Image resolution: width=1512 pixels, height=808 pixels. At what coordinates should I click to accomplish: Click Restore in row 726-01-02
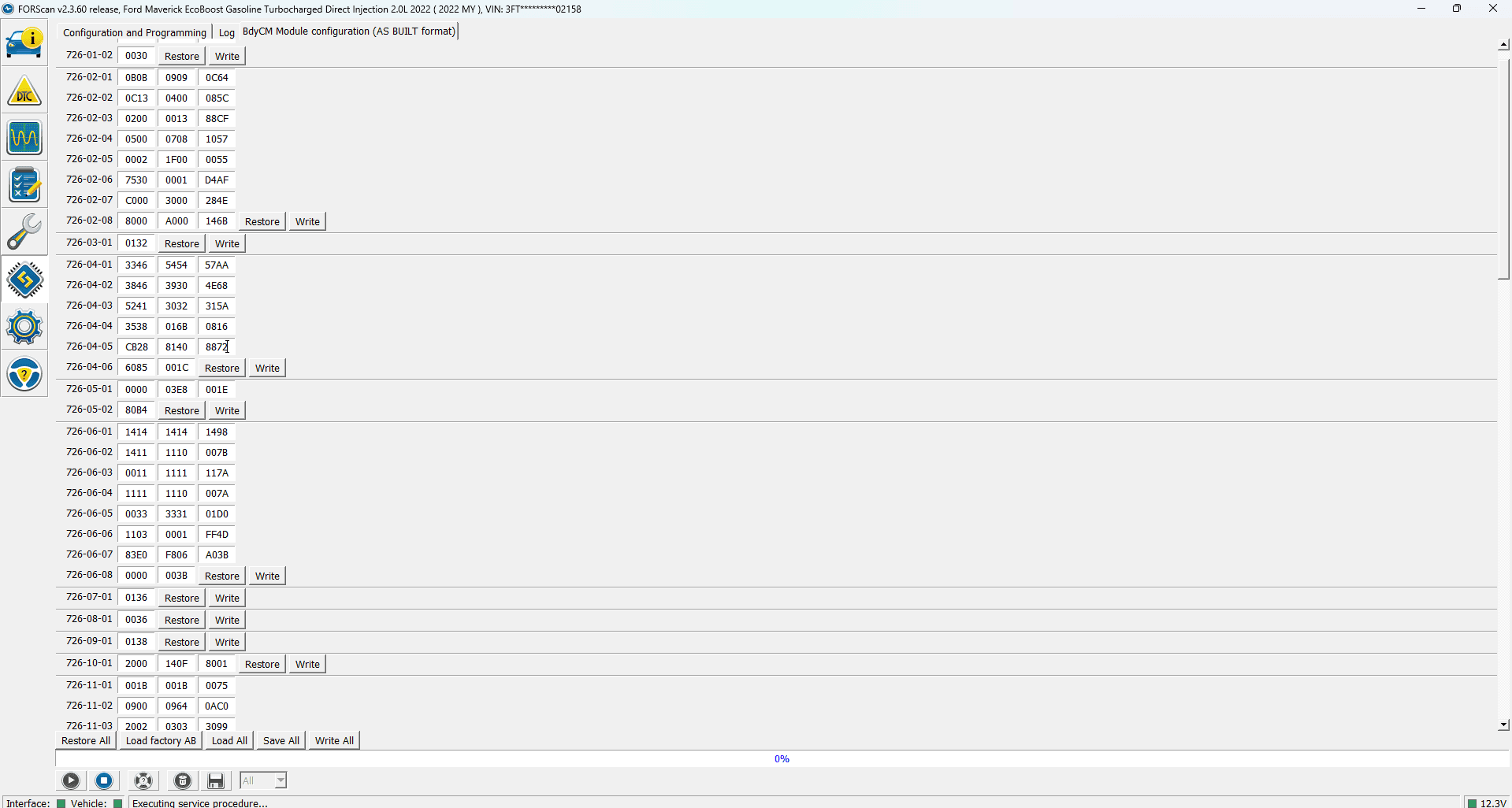click(182, 56)
